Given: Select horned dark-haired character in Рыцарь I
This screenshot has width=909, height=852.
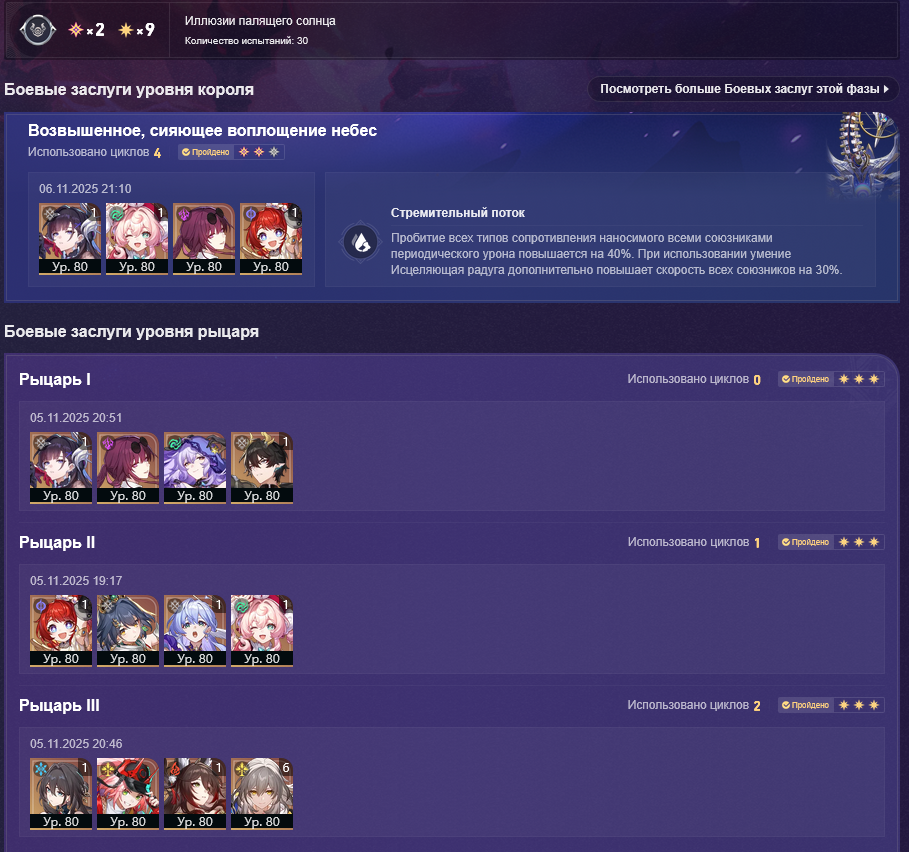Looking at the screenshot, I should [x=262, y=467].
